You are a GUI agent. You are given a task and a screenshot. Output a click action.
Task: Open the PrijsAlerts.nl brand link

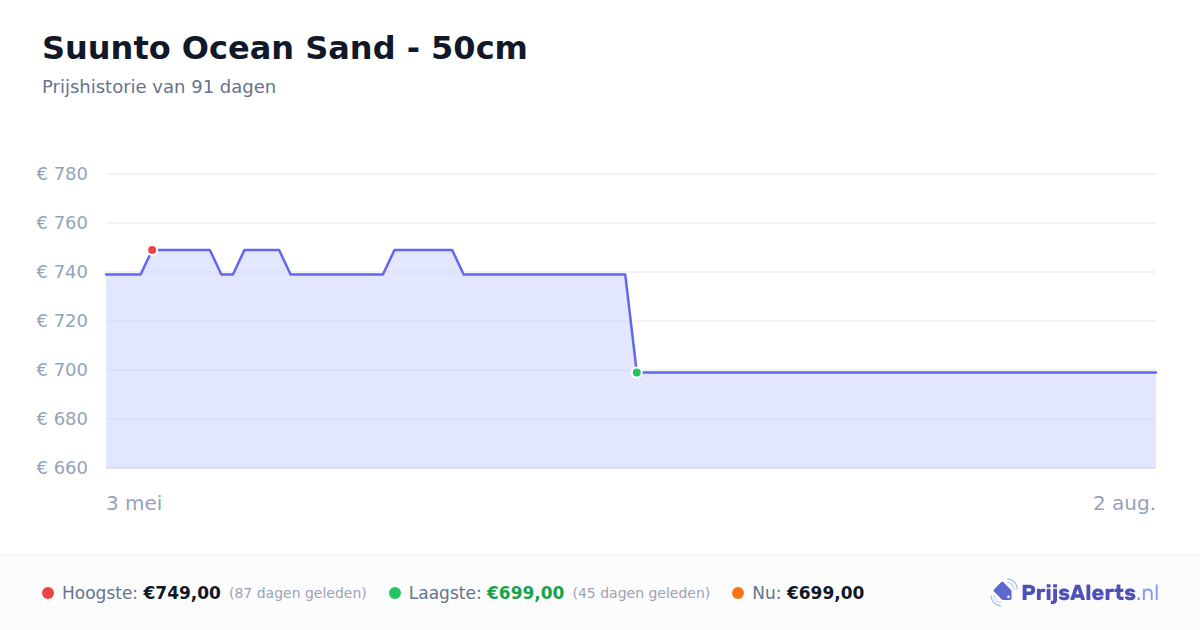pyautogui.click(x=1075, y=593)
